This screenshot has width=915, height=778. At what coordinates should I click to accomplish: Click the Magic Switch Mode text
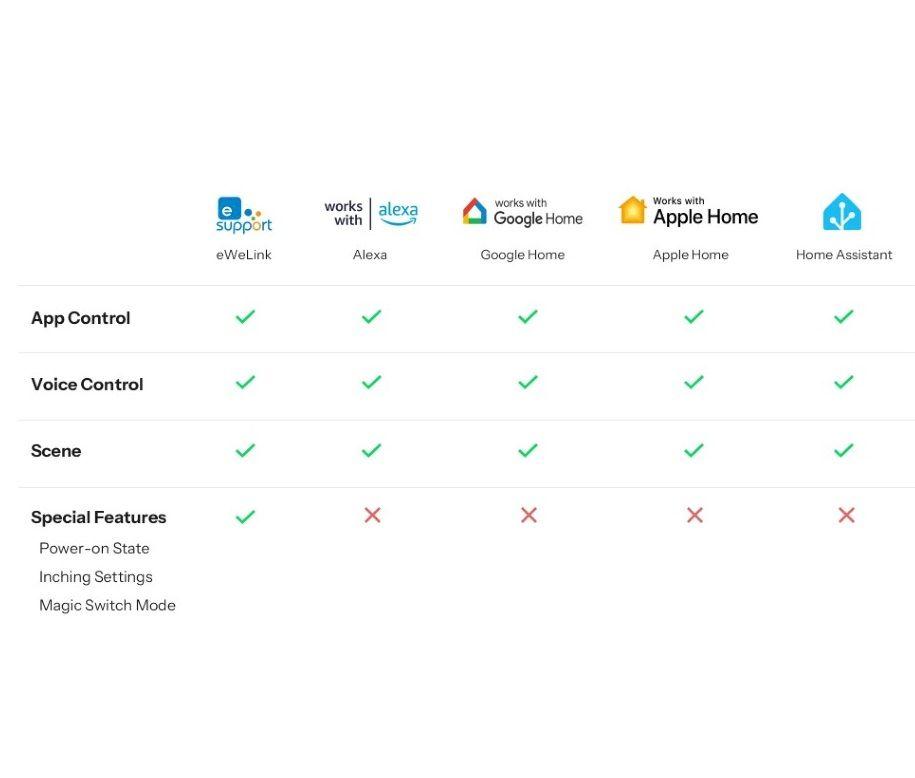click(107, 605)
